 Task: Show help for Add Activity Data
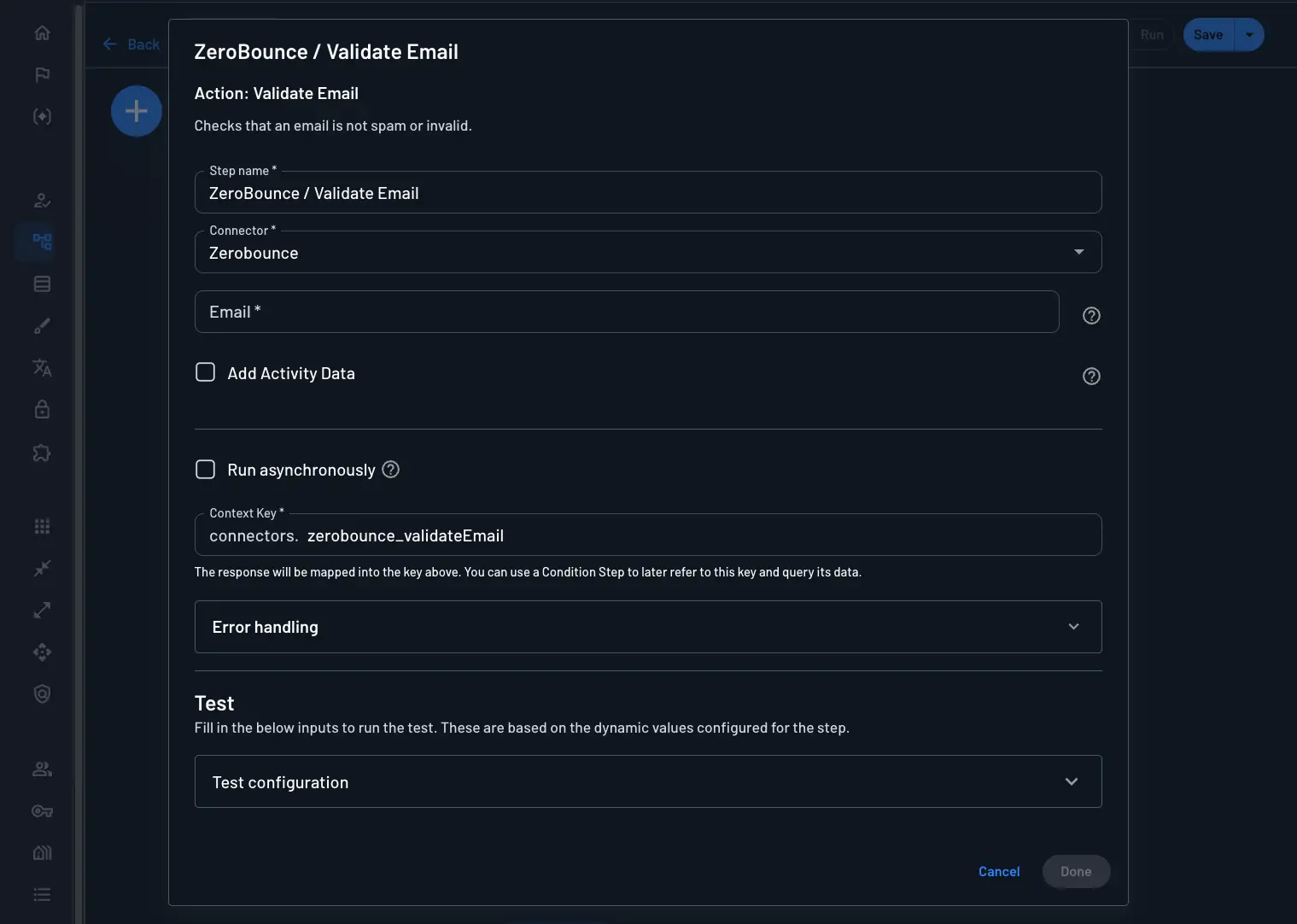[x=1091, y=376]
